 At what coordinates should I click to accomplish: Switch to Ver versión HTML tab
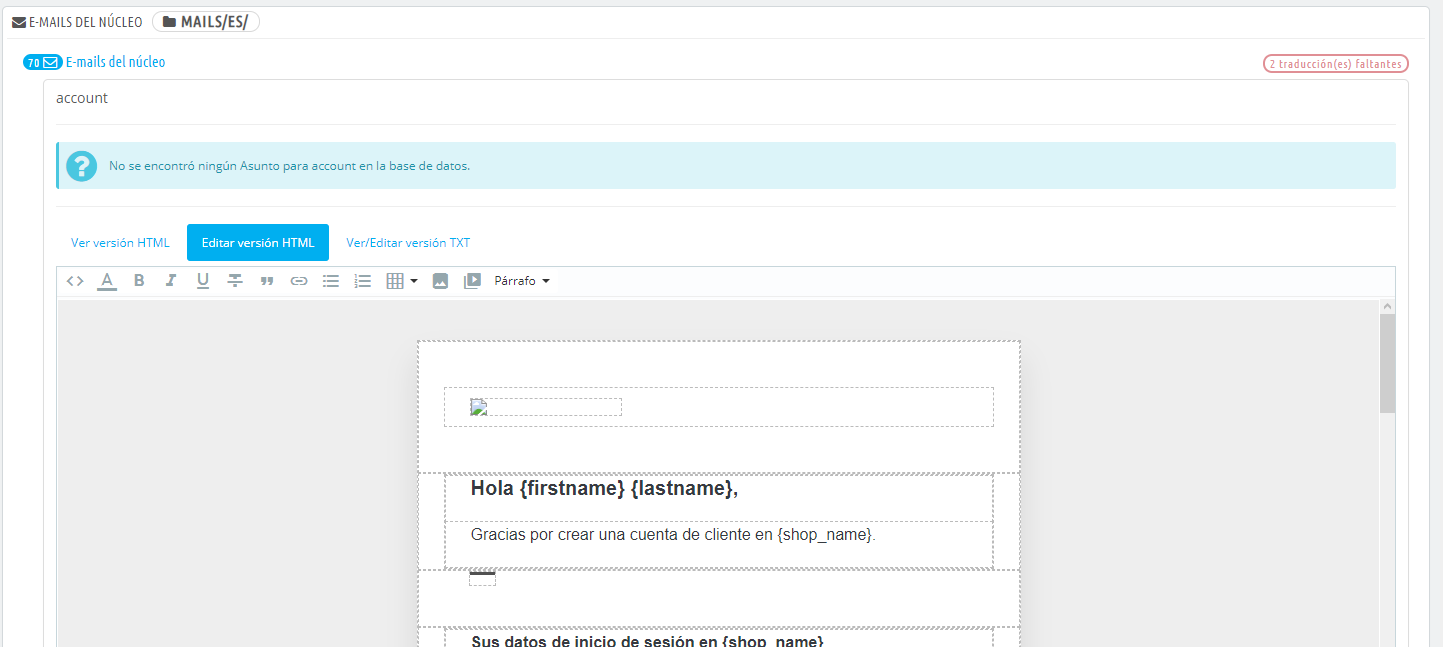pyautogui.click(x=120, y=243)
